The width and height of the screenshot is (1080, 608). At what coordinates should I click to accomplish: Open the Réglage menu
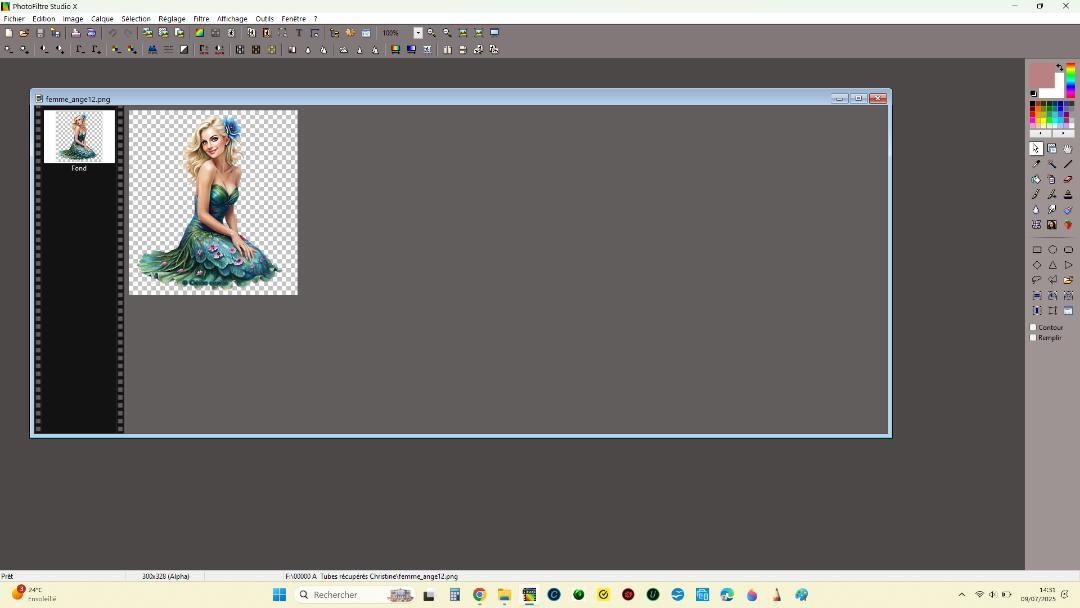click(x=172, y=19)
